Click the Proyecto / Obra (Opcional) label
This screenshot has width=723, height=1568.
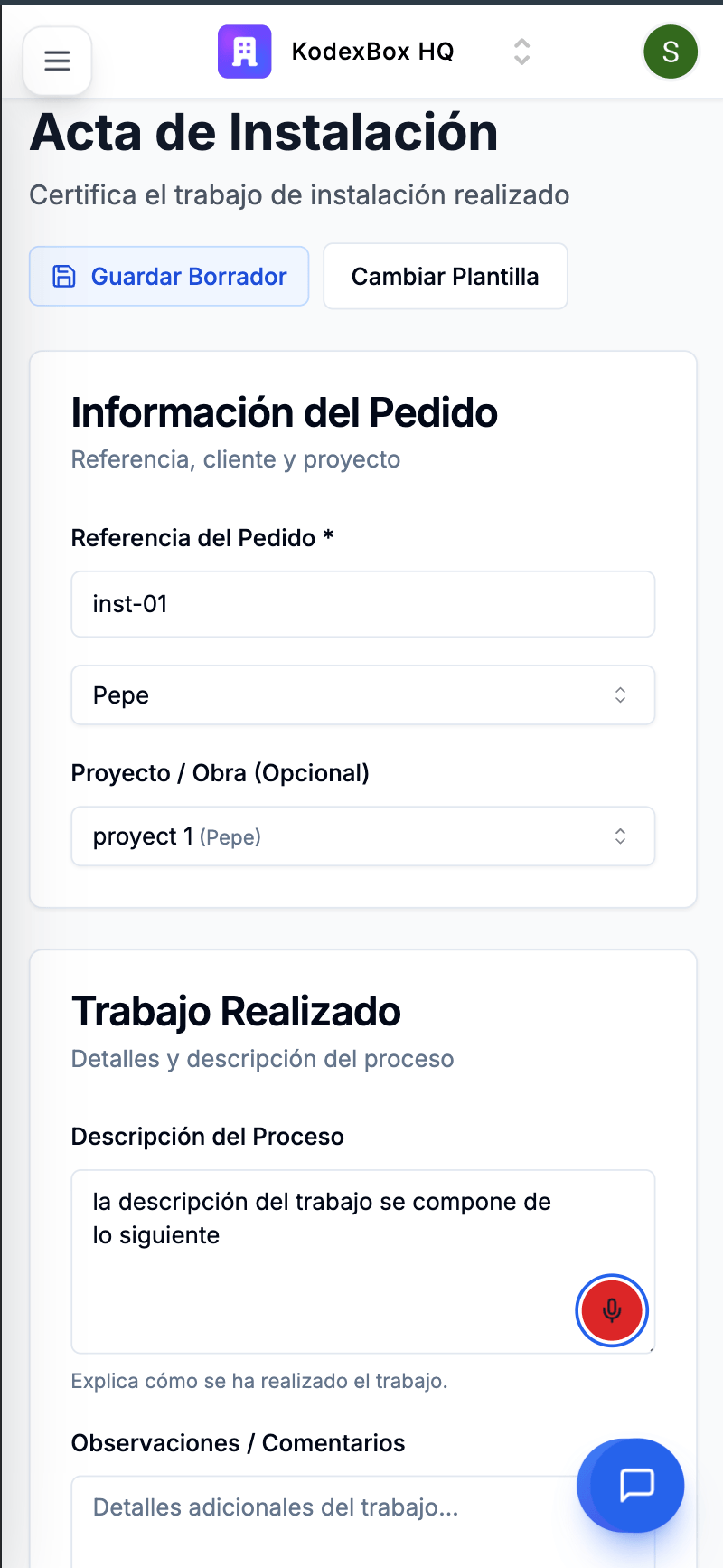pyautogui.click(x=220, y=773)
